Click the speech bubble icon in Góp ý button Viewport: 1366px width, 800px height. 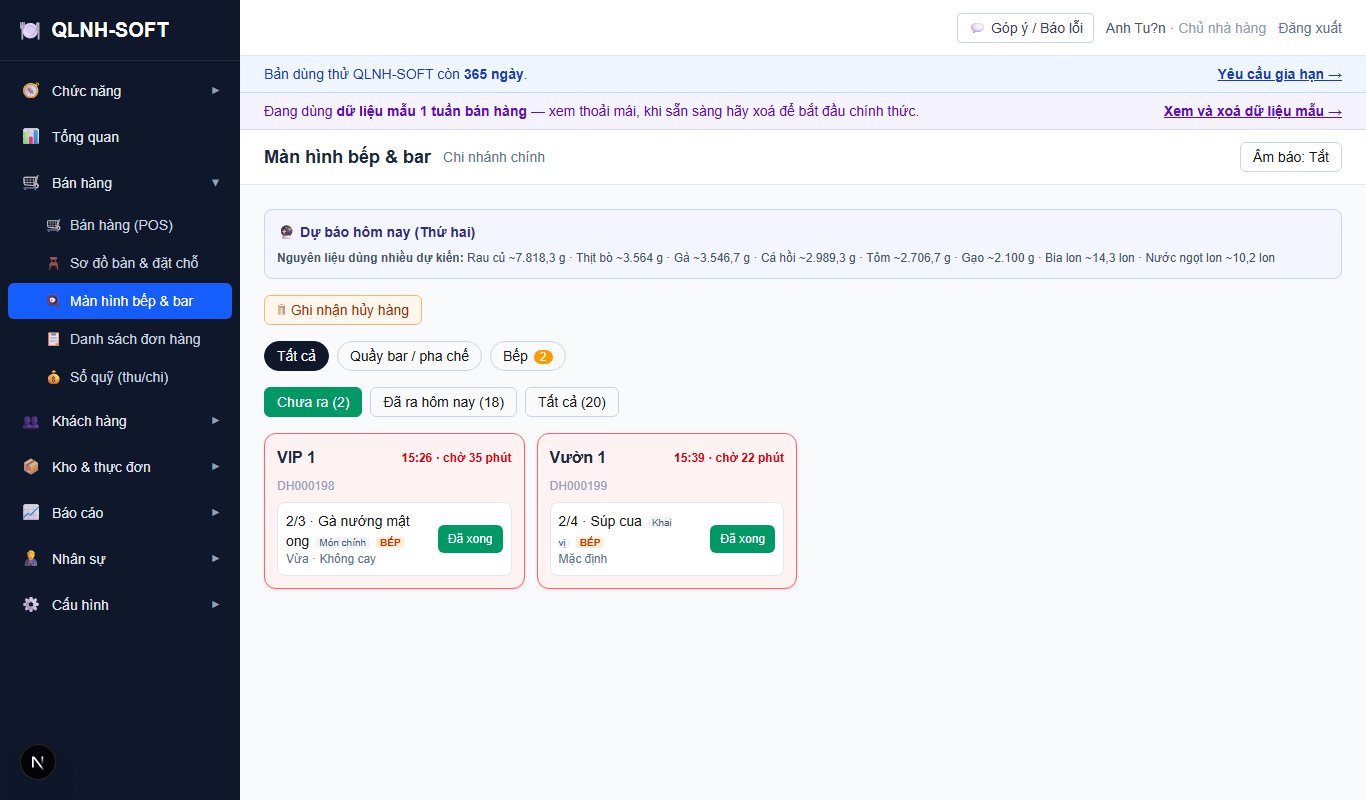pyautogui.click(x=977, y=28)
